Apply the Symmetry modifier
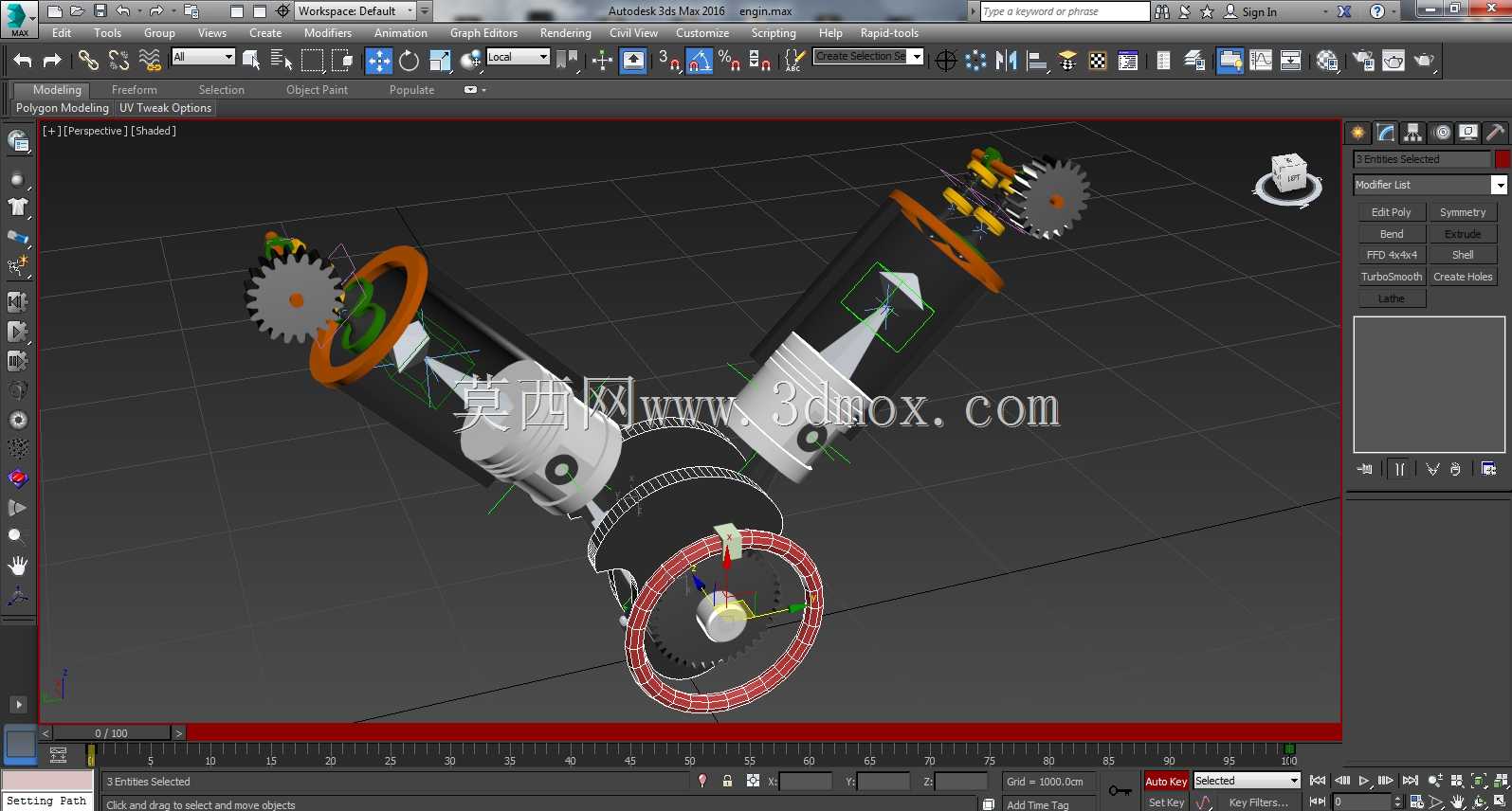 click(x=1463, y=212)
